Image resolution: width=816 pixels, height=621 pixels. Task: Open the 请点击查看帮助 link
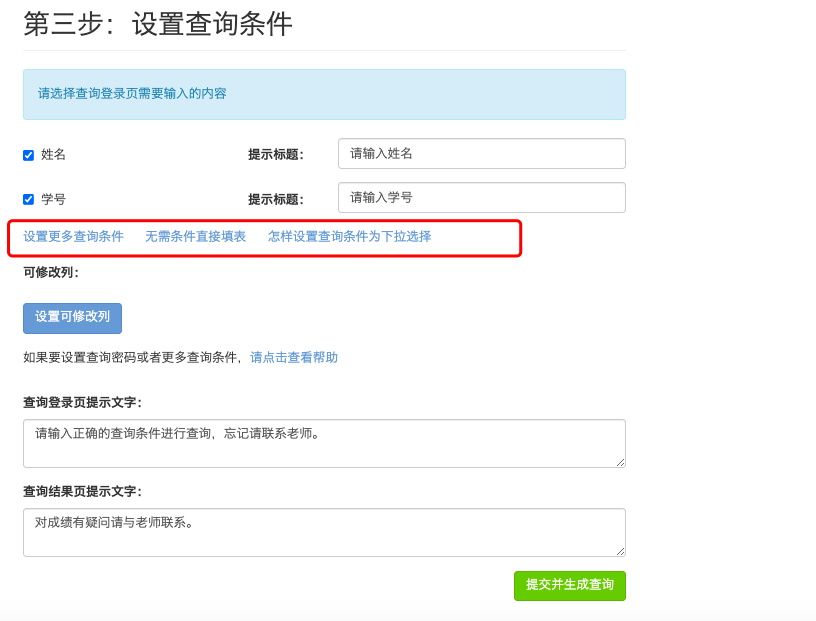click(x=294, y=357)
